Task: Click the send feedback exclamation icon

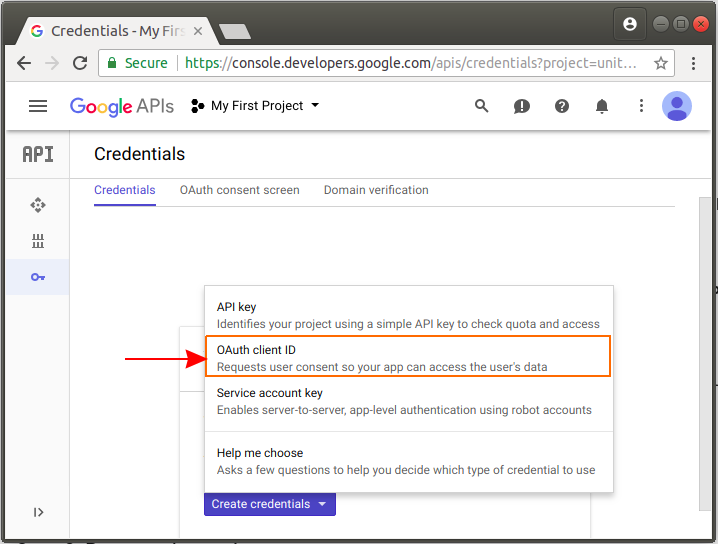Action: click(522, 106)
